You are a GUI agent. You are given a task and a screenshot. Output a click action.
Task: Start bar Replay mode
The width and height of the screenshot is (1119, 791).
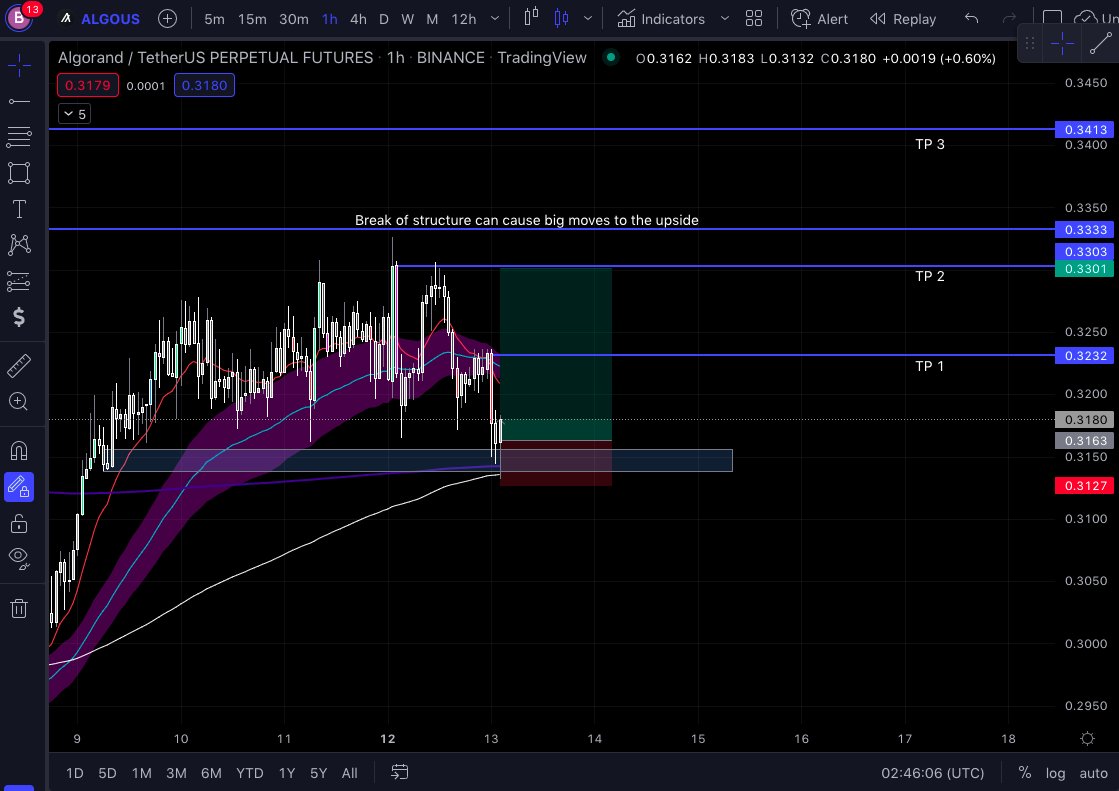click(x=903, y=19)
